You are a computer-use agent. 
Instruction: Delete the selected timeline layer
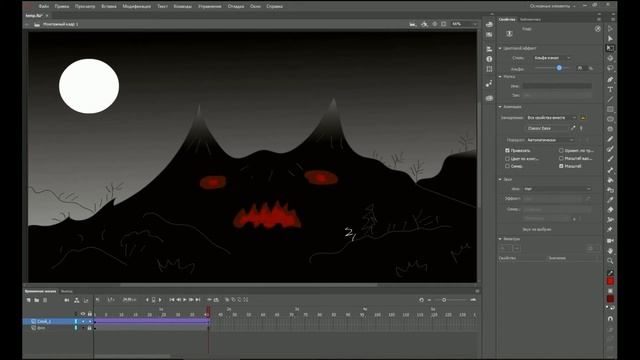coord(45,300)
